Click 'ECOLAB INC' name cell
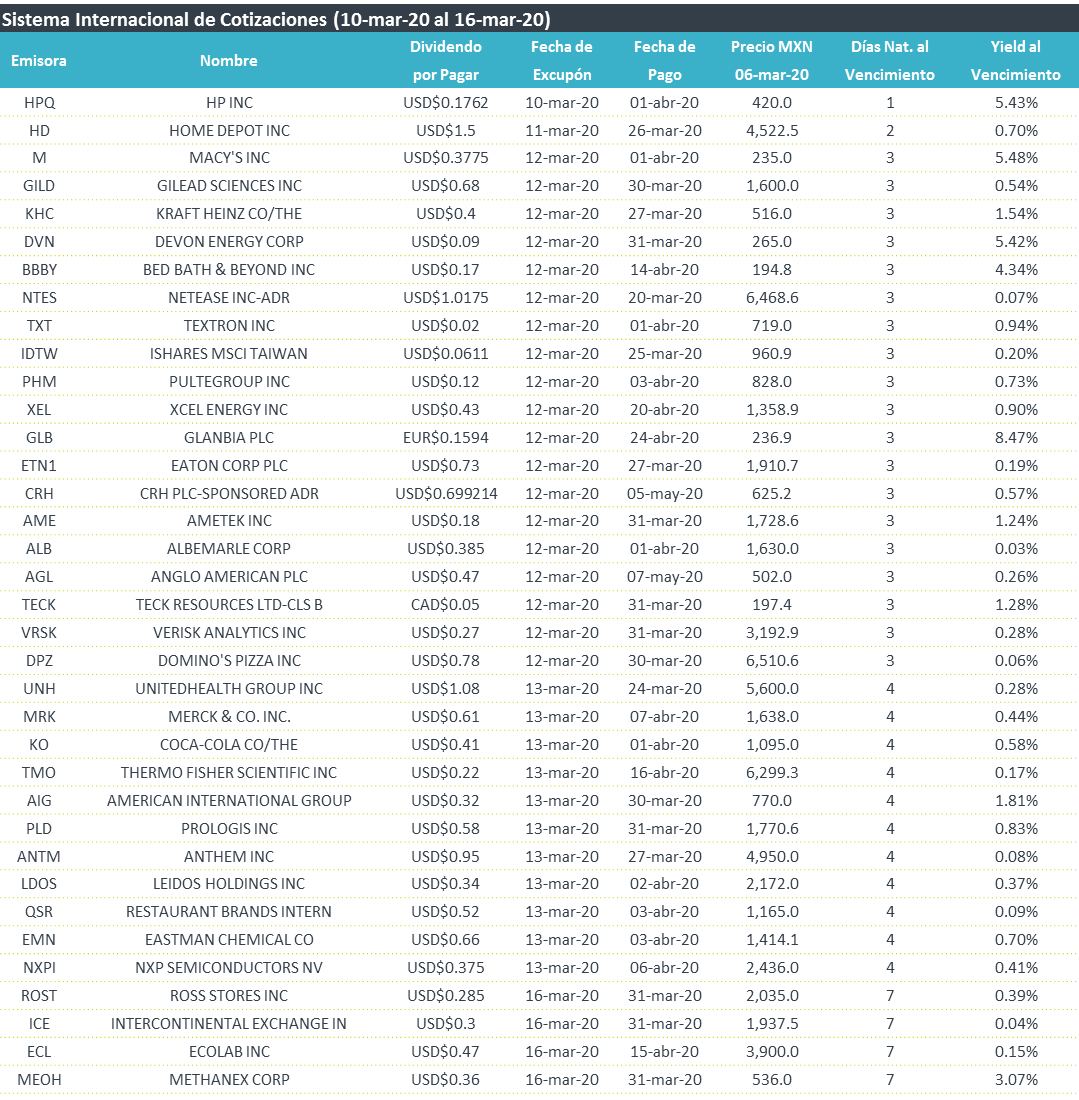1079x1100 pixels. tap(229, 1052)
